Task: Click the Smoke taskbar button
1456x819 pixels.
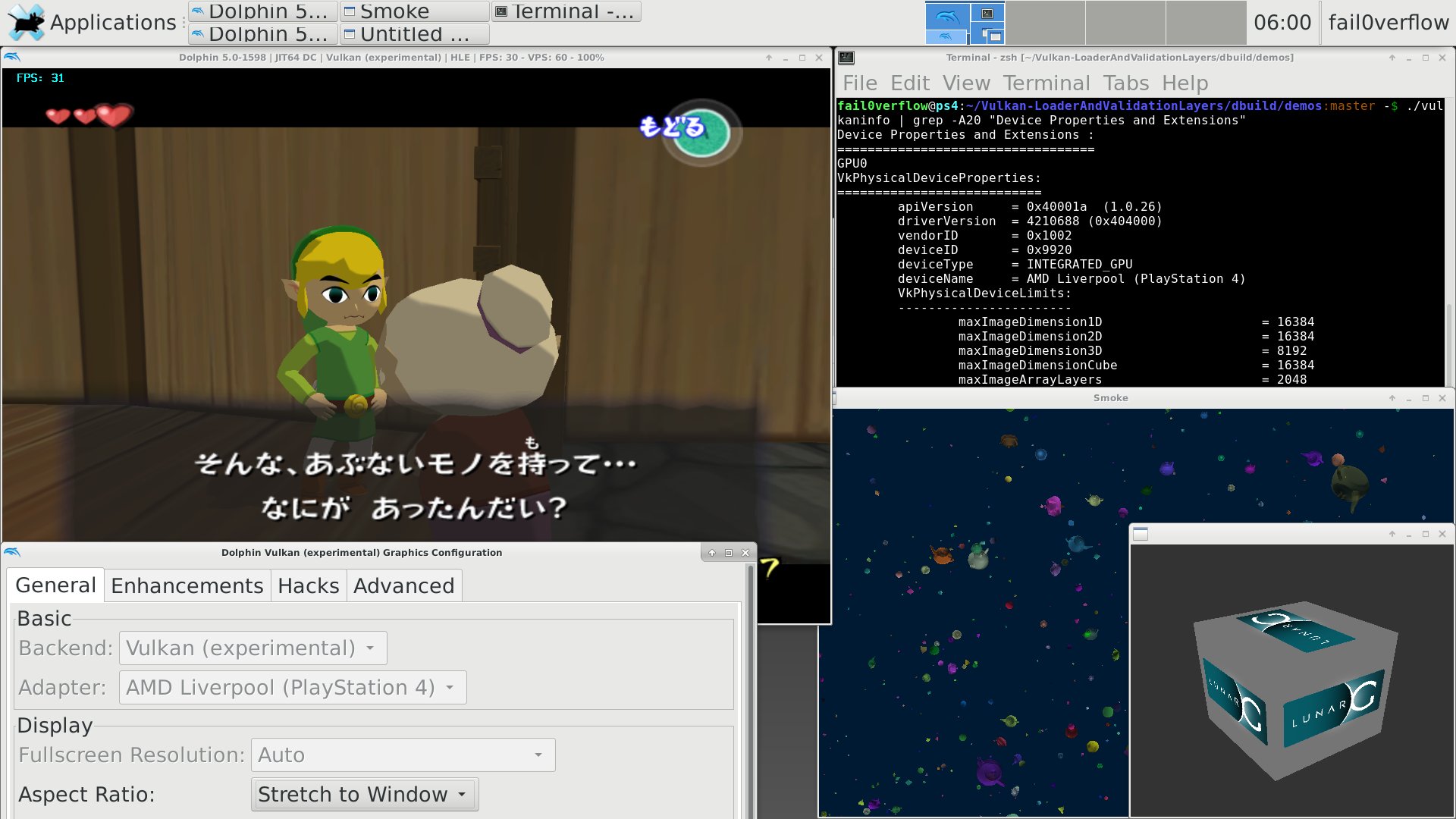Action: (x=414, y=11)
